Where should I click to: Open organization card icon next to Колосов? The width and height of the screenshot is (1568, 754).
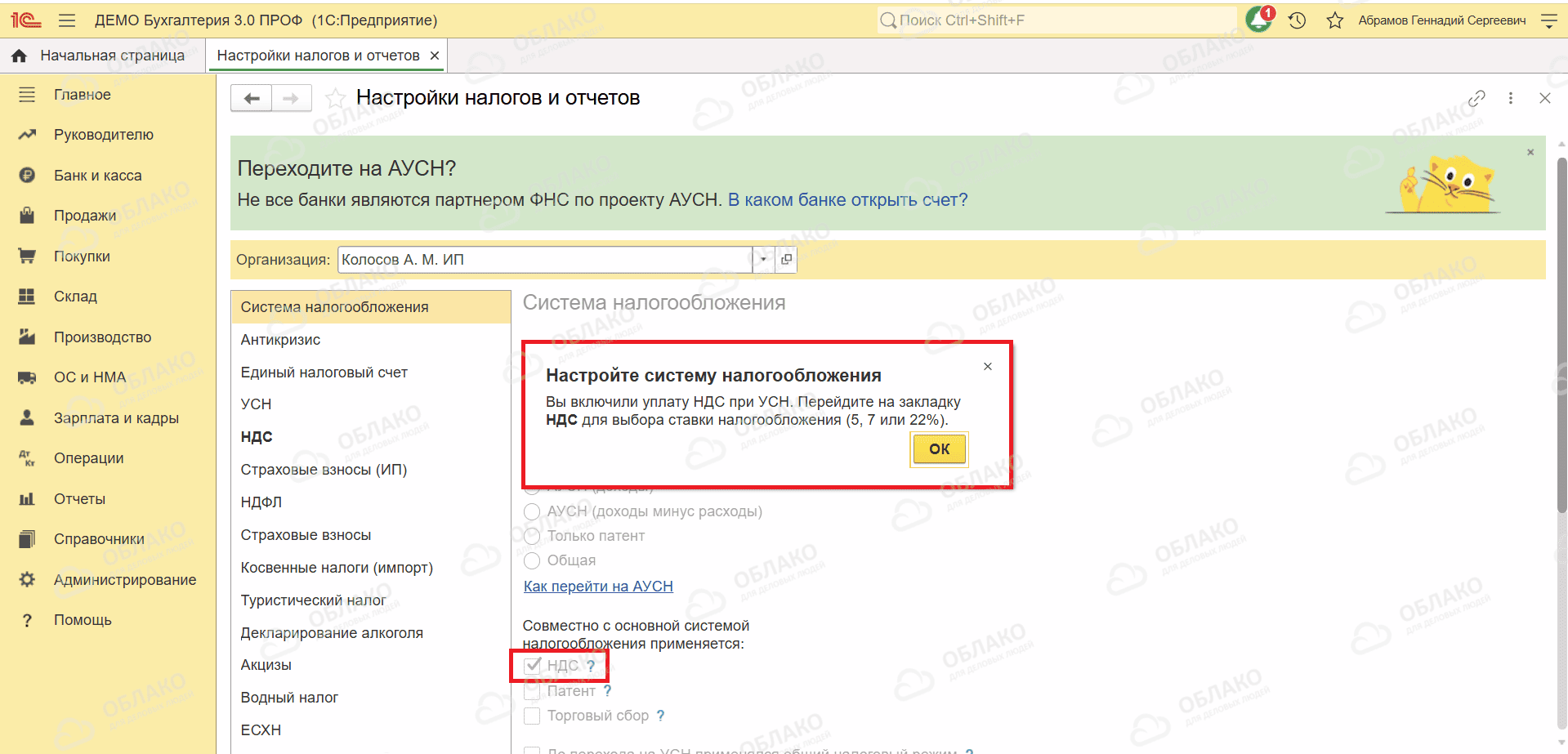click(x=786, y=260)
